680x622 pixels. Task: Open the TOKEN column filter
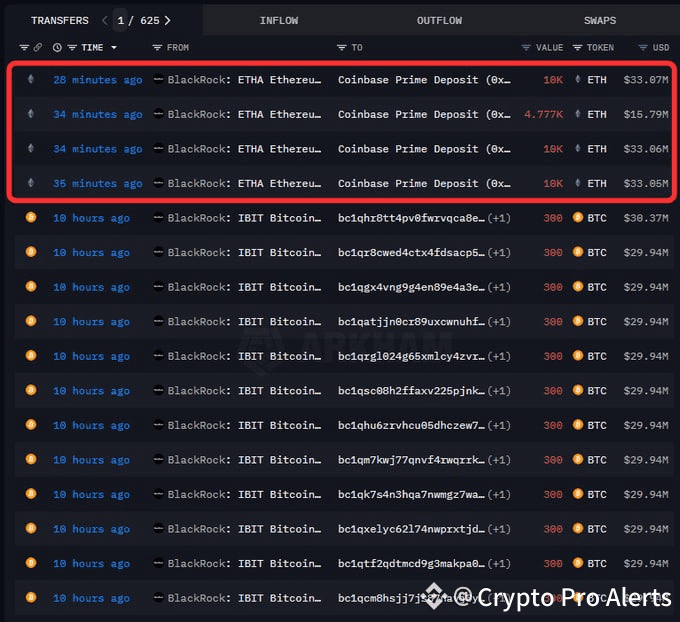click(577, 47)
